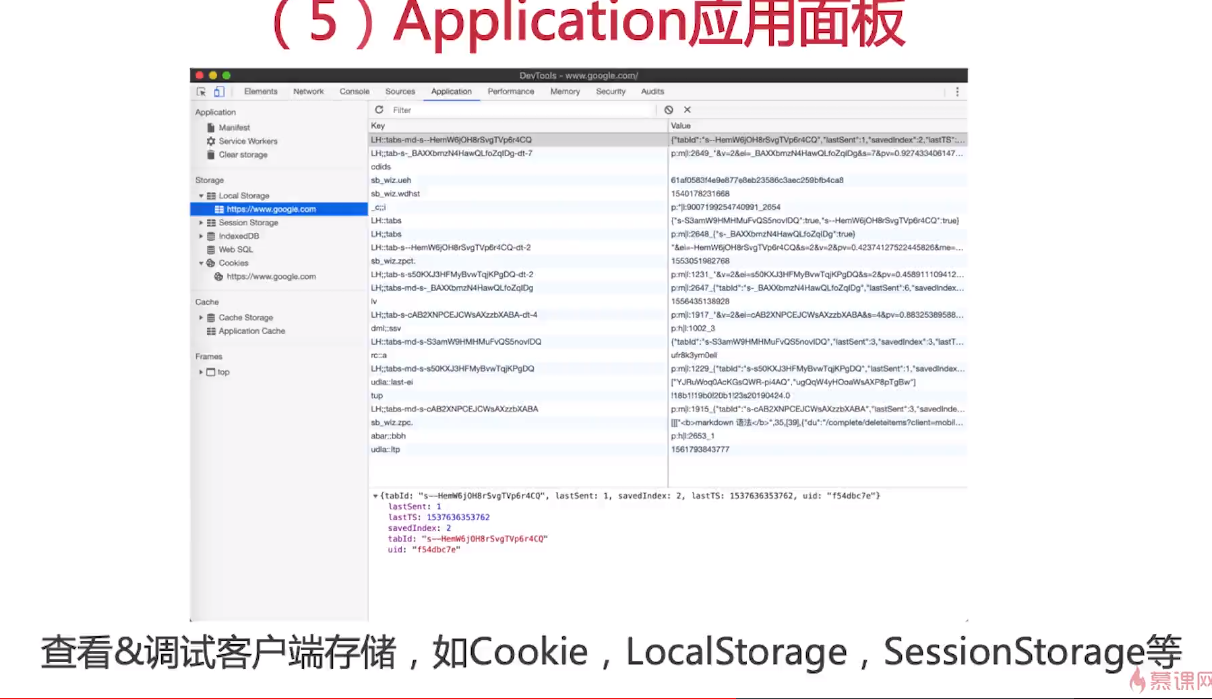Activate the inspect element picker icon
Screen dimensions: 1212x699
pyautogui.click(x=202, y=92)
